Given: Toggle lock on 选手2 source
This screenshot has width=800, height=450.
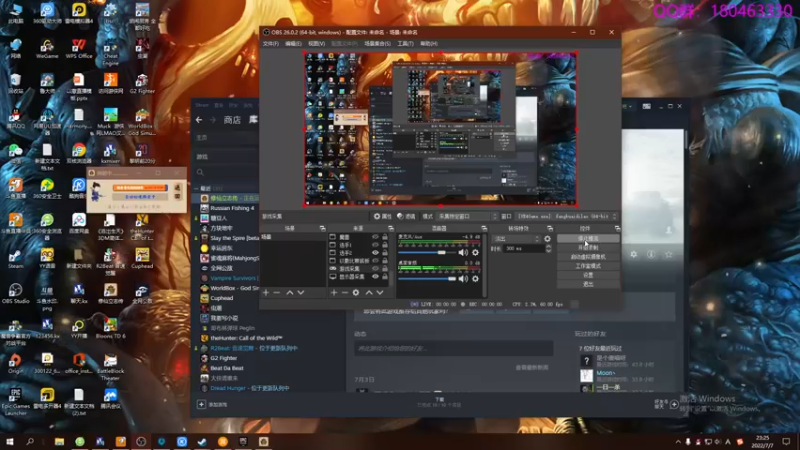Looking at the screenshot, I should pyautogui.click(x=385, y=253).
